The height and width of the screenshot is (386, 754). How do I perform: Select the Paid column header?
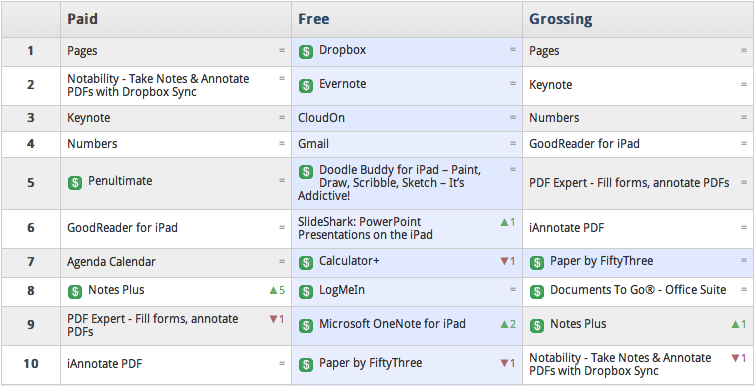coord(82,19)
